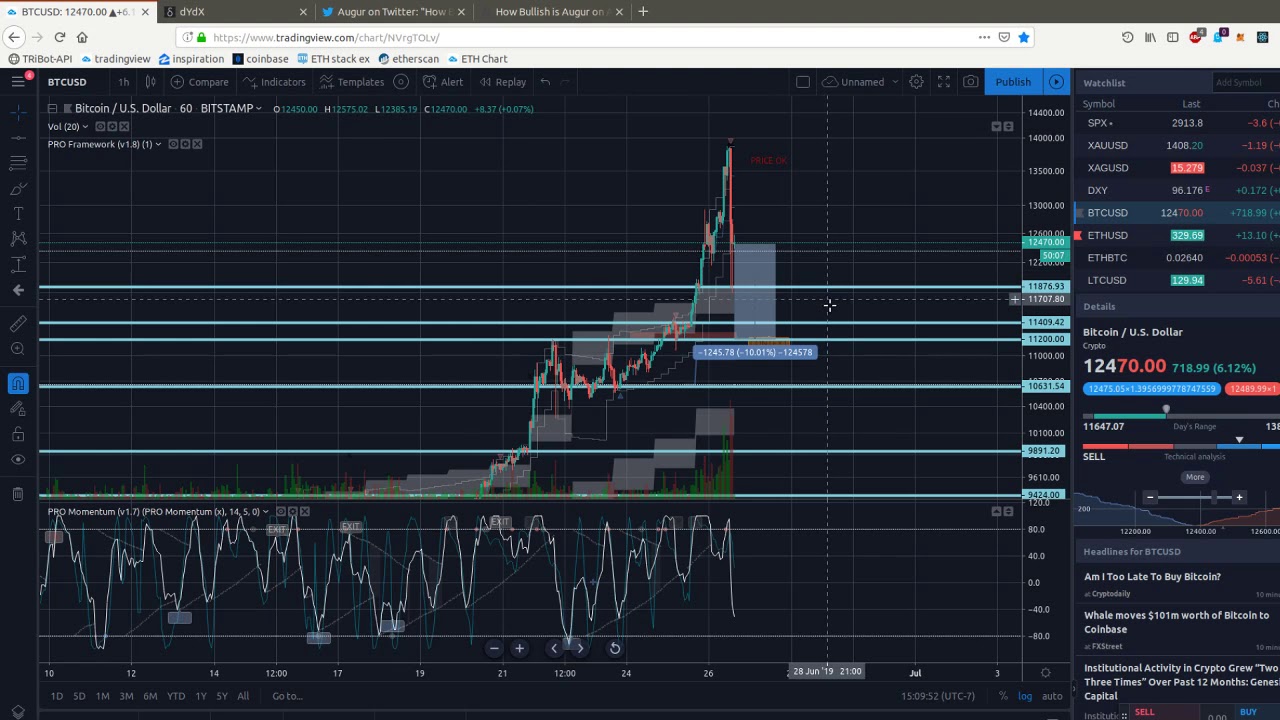Select the 3M time range
This screenshot has width=1280, height=720.
[126, 696]
